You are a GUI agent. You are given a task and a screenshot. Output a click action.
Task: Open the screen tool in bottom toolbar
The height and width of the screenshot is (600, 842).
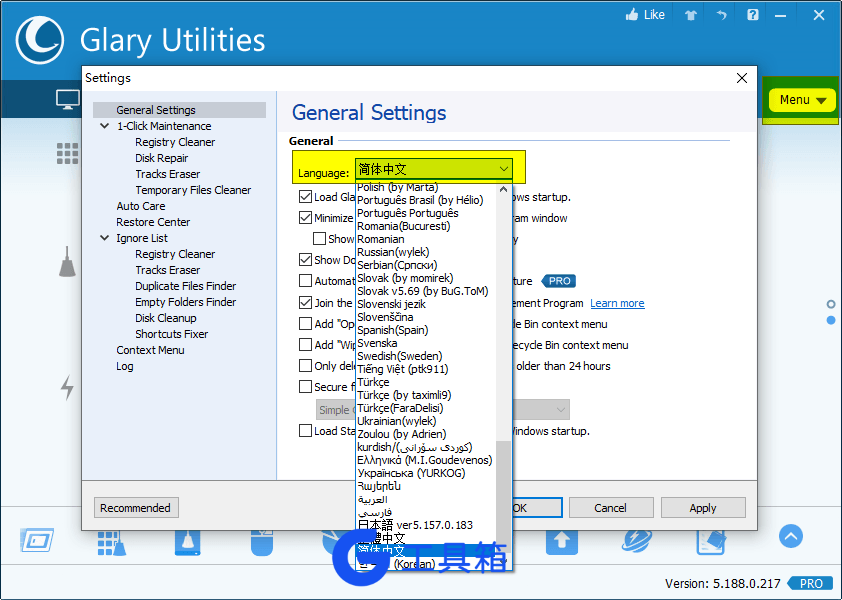coord(37,540)
